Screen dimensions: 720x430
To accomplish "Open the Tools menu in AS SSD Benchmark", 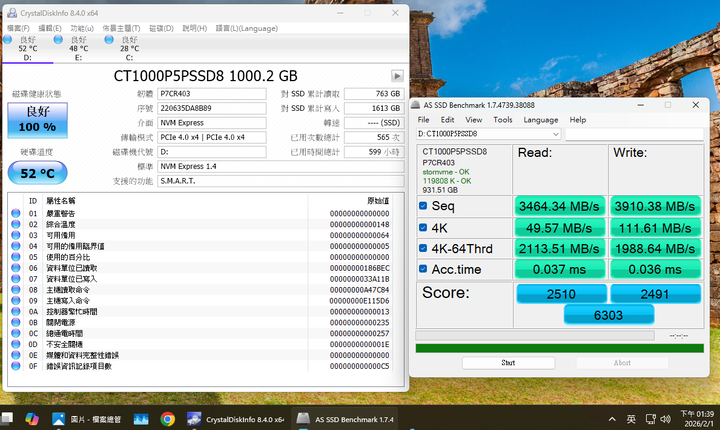I will point(503,119).
